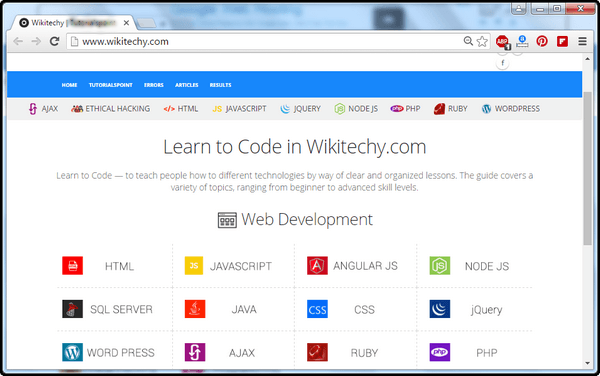Go to AJAX in the gray category bar
600x376 pixels.
43,109
